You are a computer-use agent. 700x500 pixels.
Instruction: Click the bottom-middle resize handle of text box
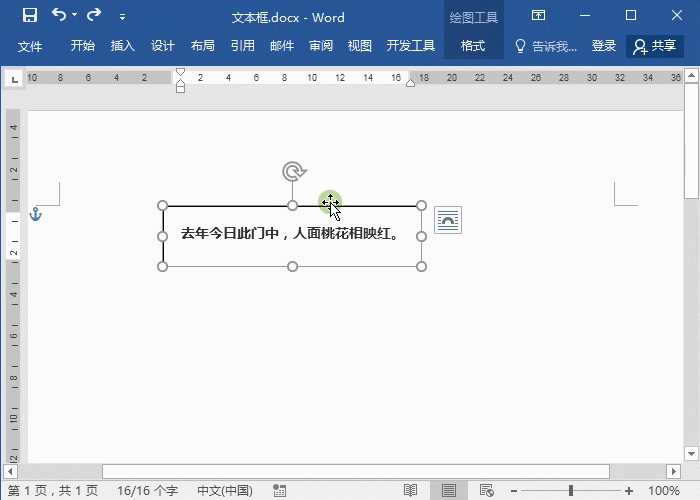pyautogui.click(x=292, y=267)
